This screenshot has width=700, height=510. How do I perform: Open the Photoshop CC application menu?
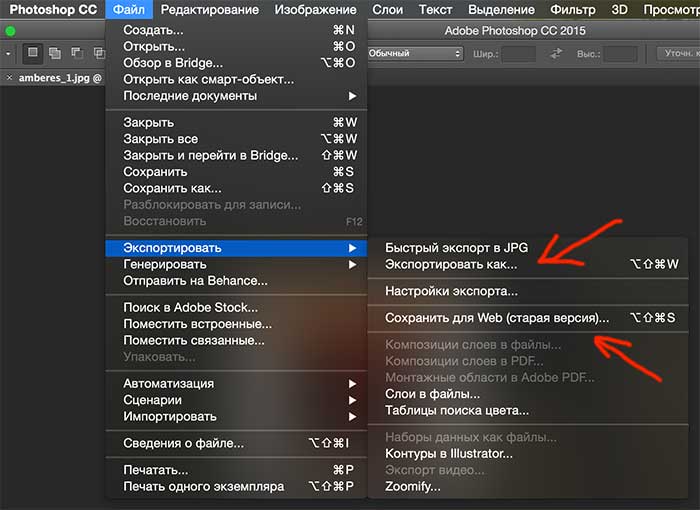coord(53,9)
